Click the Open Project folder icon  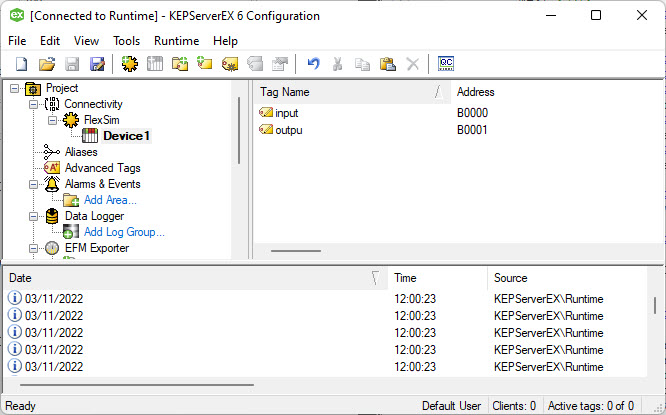46,64
